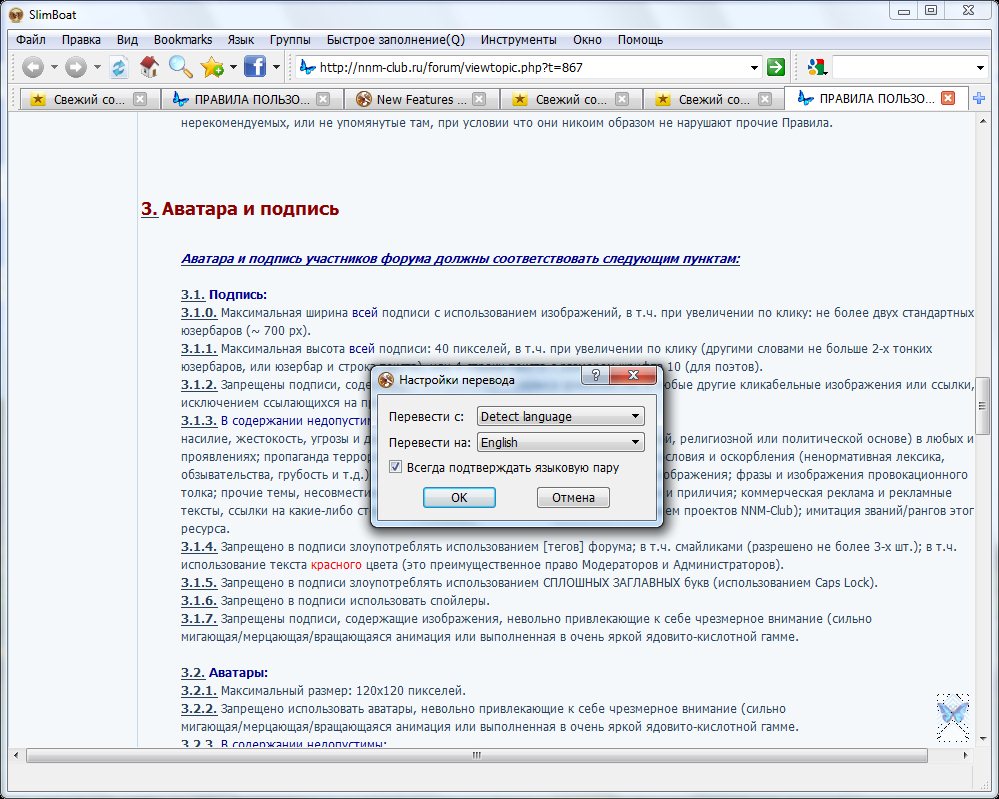Click the '3.2.' Аватары rule link

tap(192, 673)
